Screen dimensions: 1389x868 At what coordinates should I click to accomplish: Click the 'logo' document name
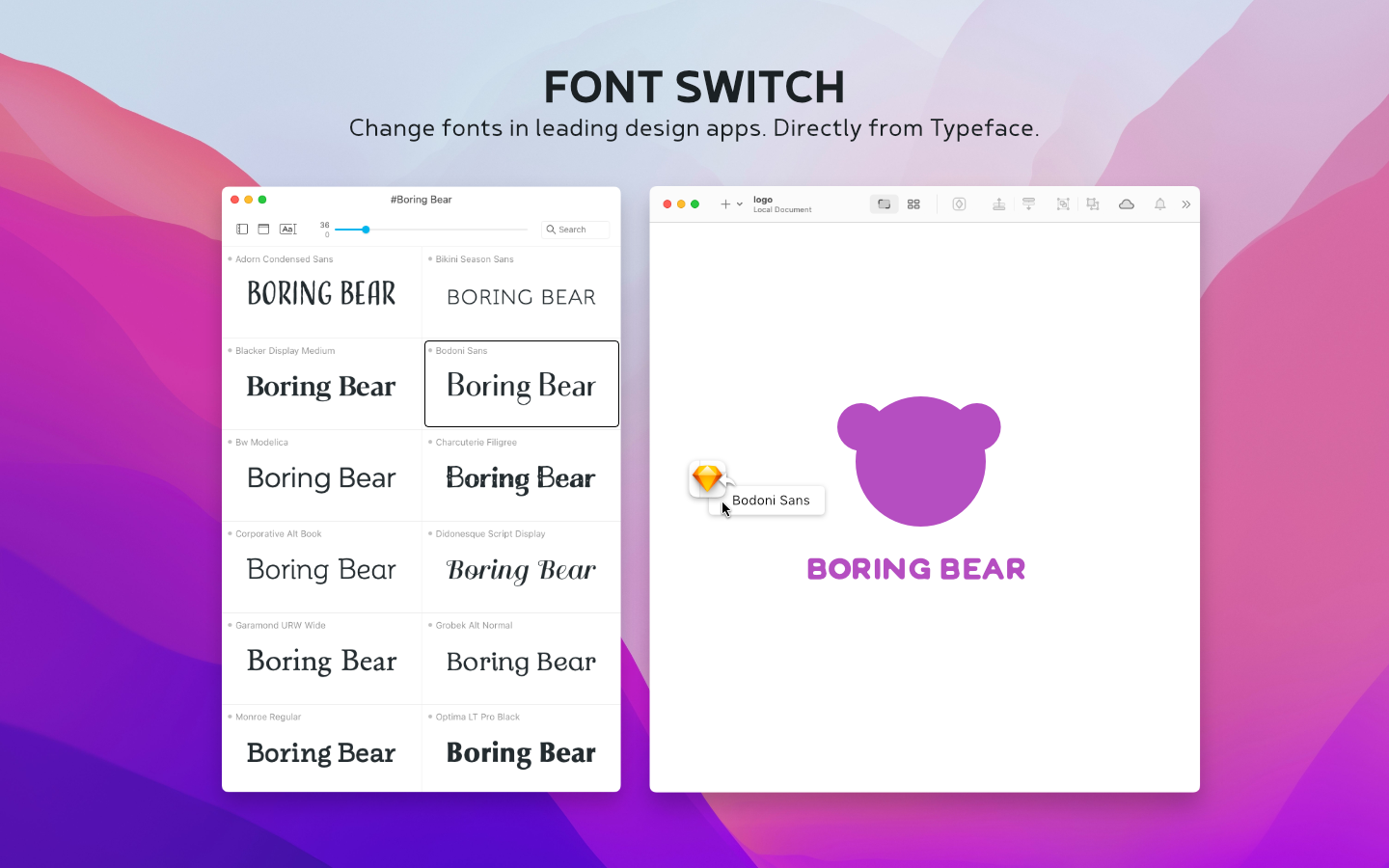(763, 199)
